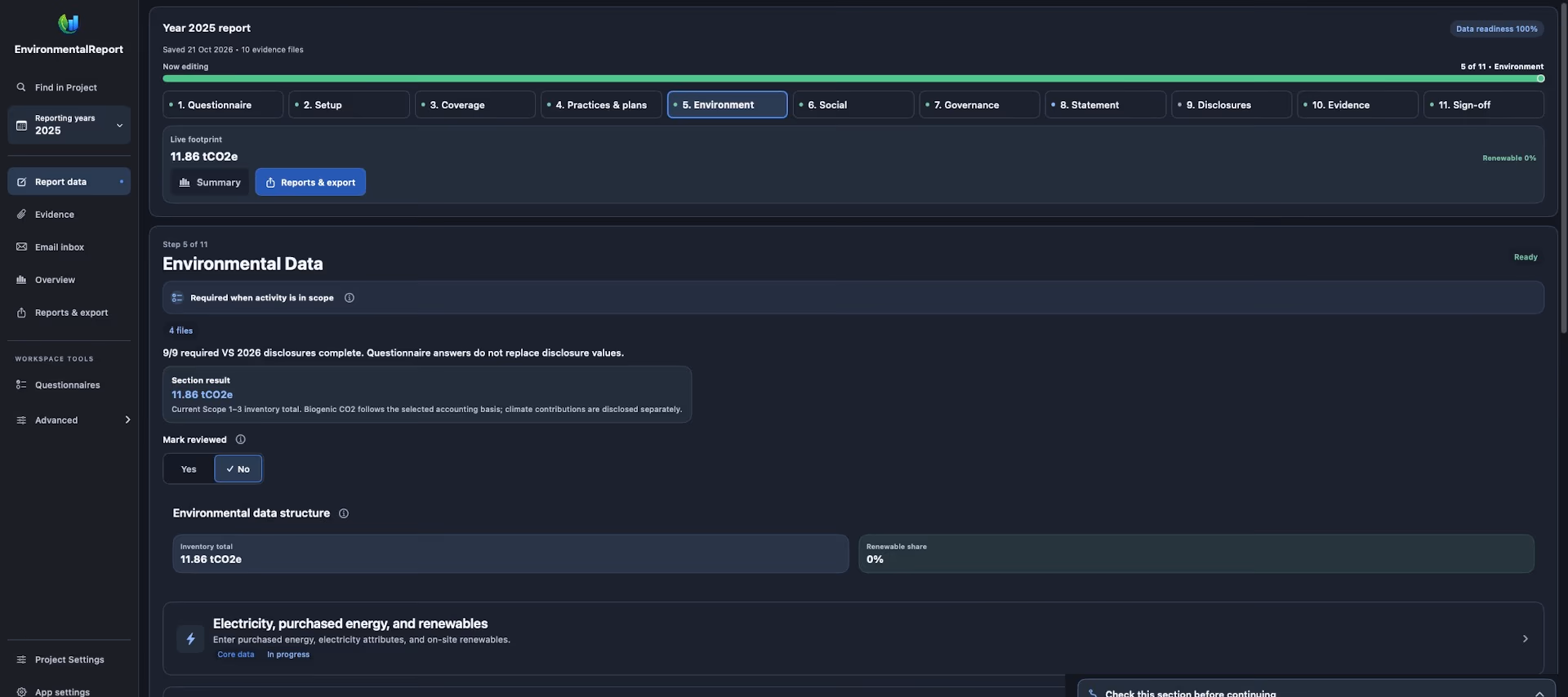Image resolution: width=1568 pixels, height=697 pixels.
Task: Set Mark reviewed to No
Action: [238, 469]
